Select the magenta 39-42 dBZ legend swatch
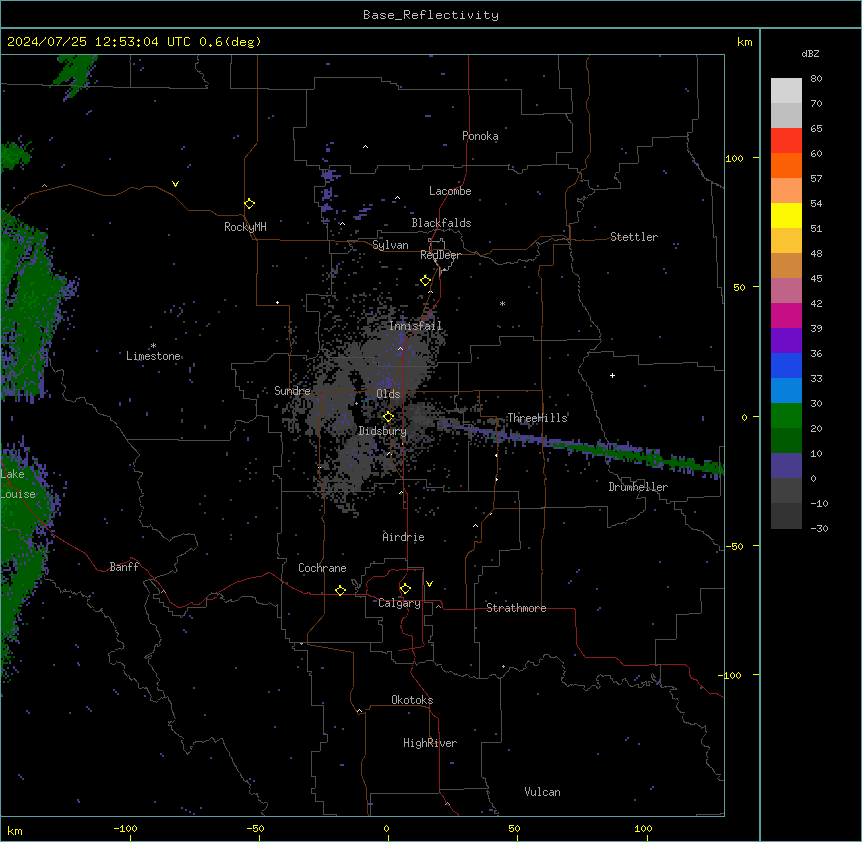Screen dimensions: 862x842 (786, 315)
